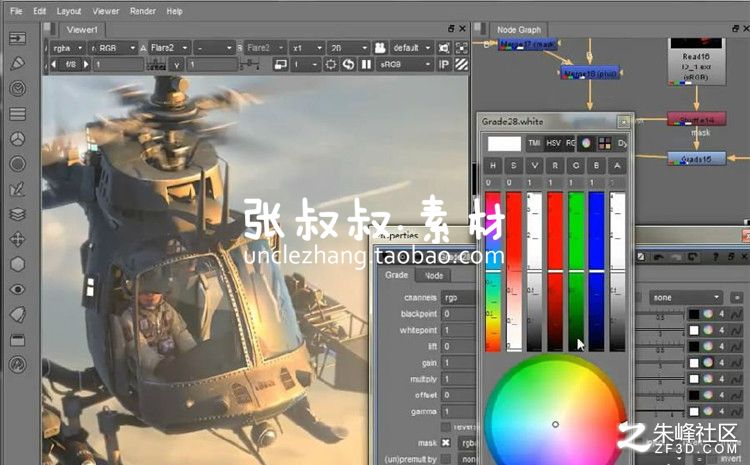
Task: Toggle the viewer proxy mode icon
Action: pos(281,64)
